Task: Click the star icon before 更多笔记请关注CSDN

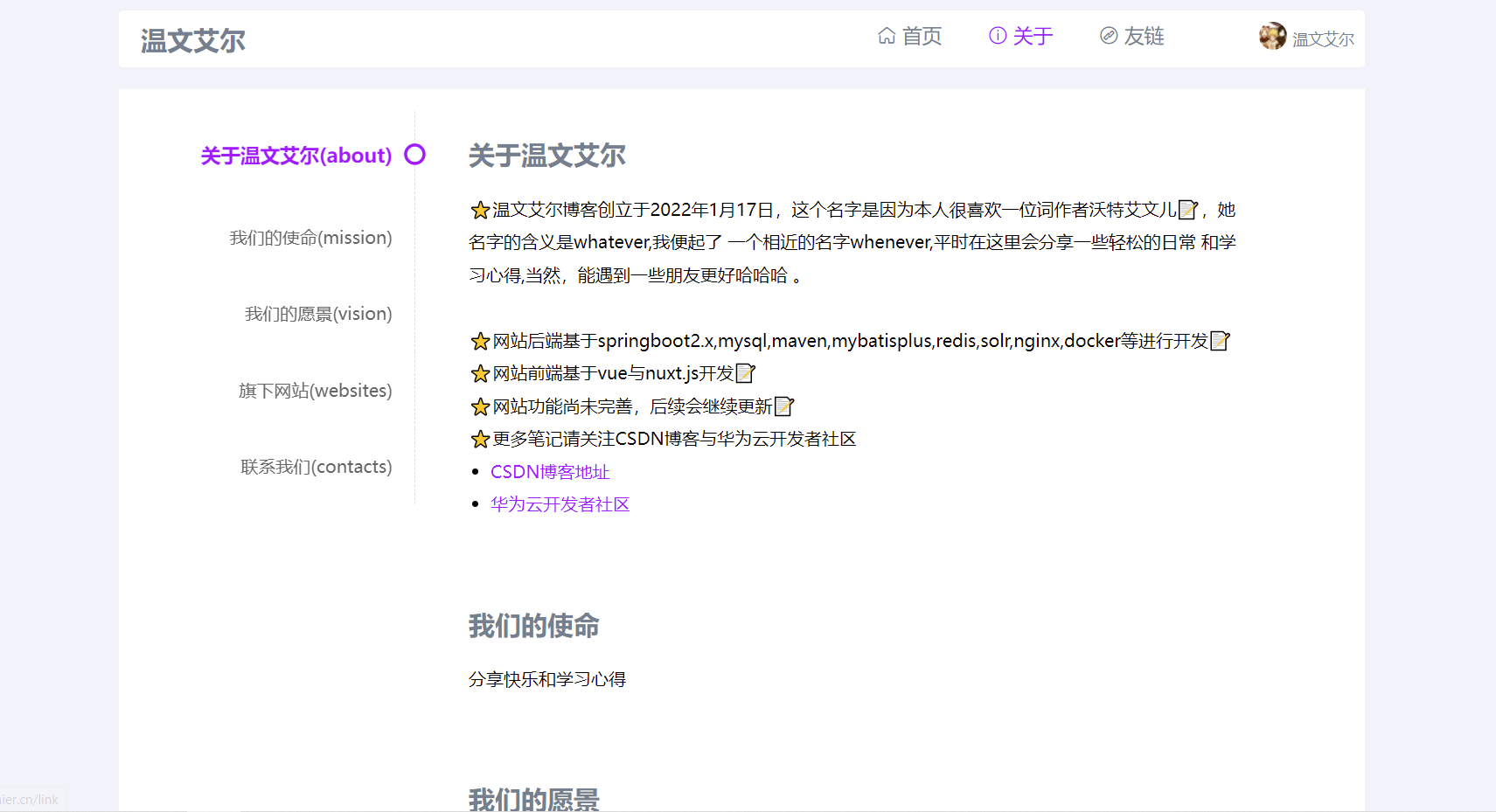Action: (480, 439)
